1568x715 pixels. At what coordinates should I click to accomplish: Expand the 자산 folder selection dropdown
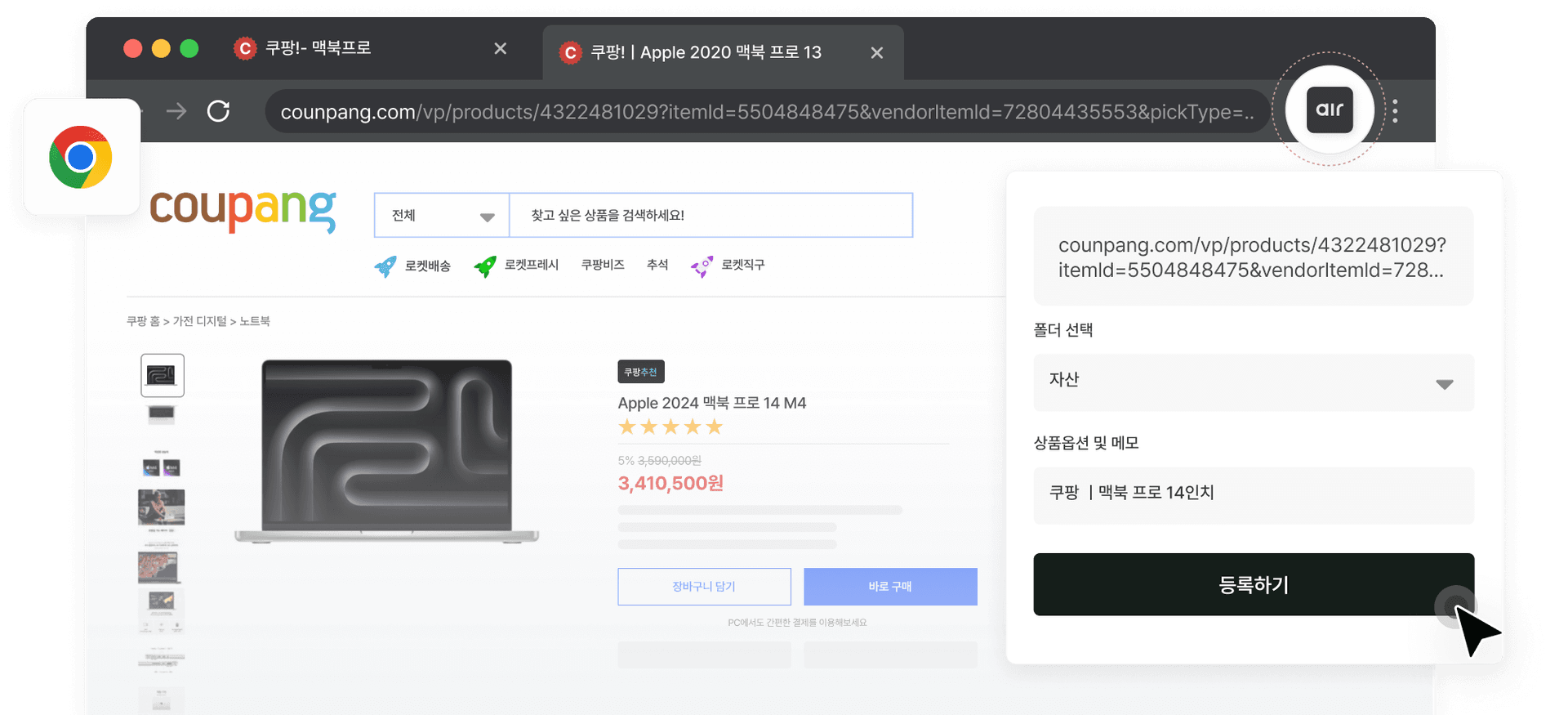tap(1254, 382)
